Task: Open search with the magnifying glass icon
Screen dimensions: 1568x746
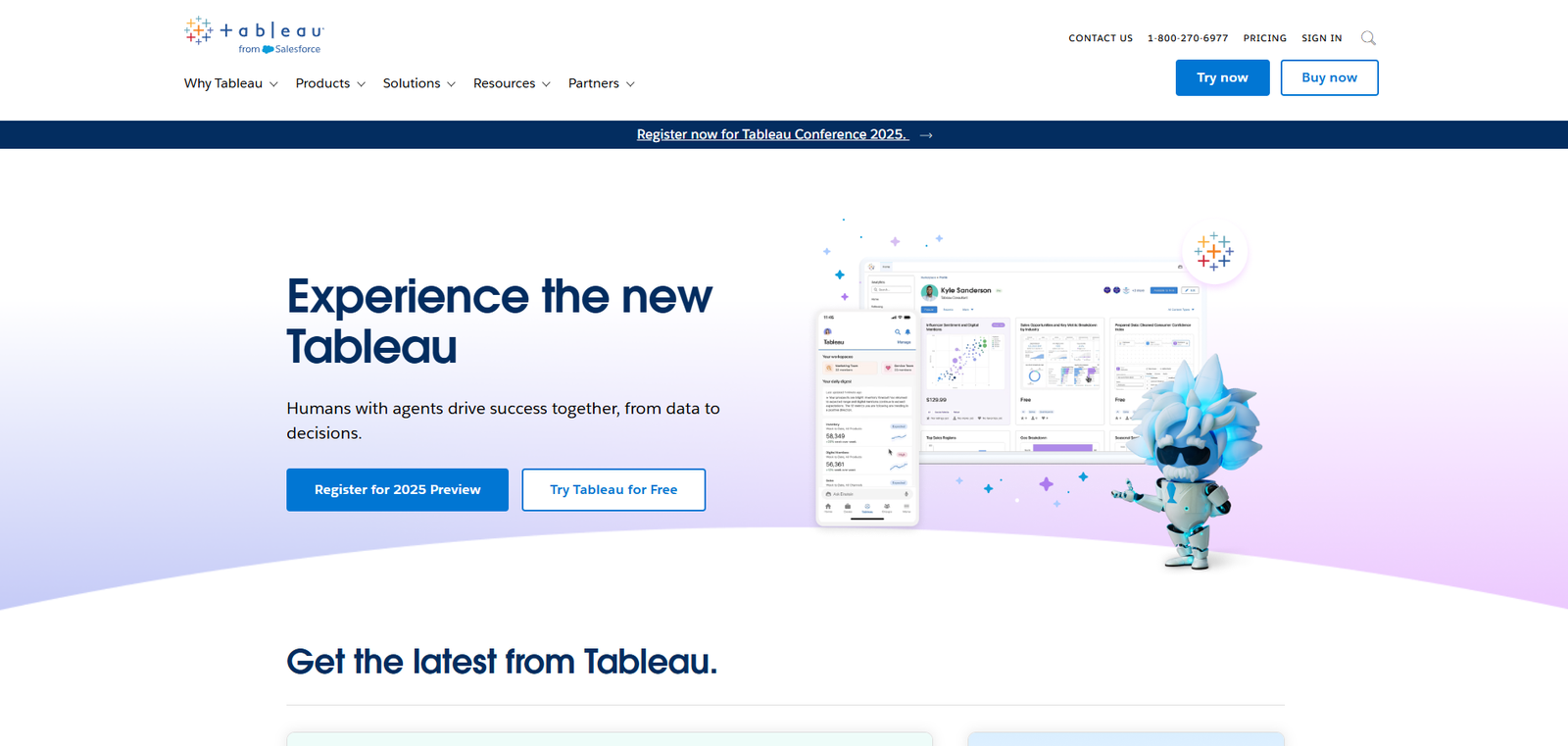Action: point(1368,38)
